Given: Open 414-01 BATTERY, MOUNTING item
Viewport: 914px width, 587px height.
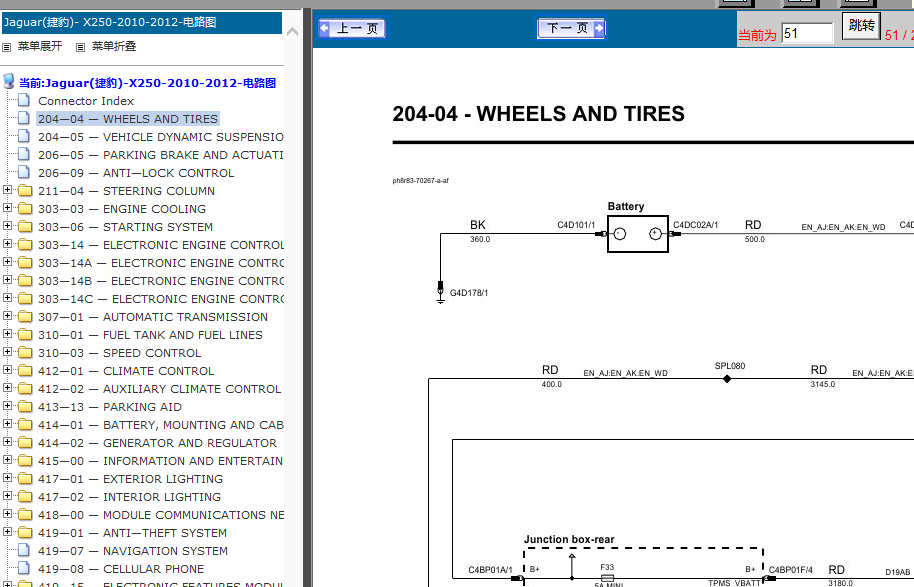Looking at the screenshot, I should 161,425.
